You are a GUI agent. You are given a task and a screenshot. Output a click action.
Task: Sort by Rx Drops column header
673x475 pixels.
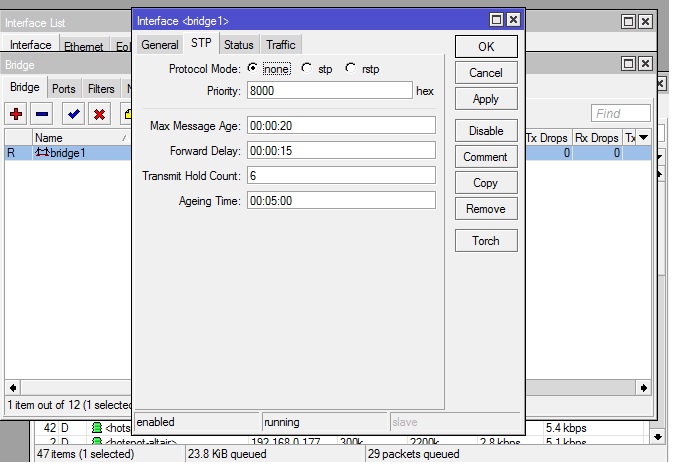(597, 138)
